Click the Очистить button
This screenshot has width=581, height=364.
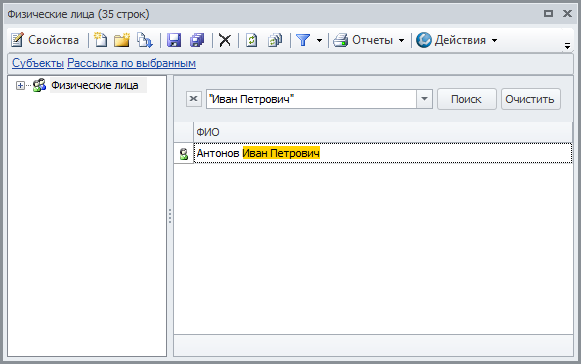click(x=531, y=99)
